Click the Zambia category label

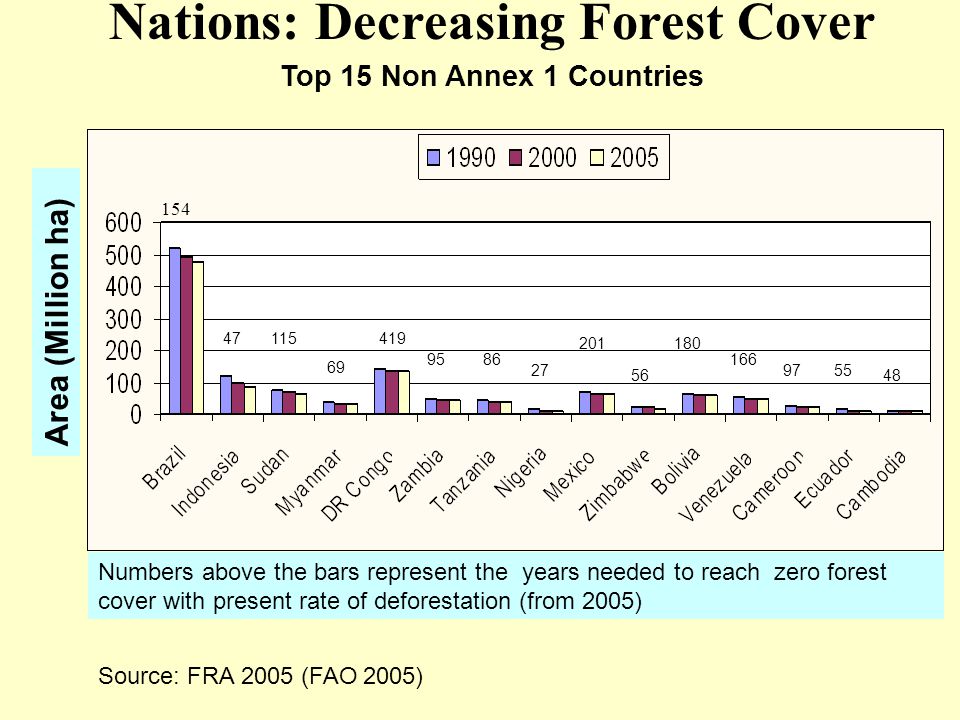click(x=416, y=475)
